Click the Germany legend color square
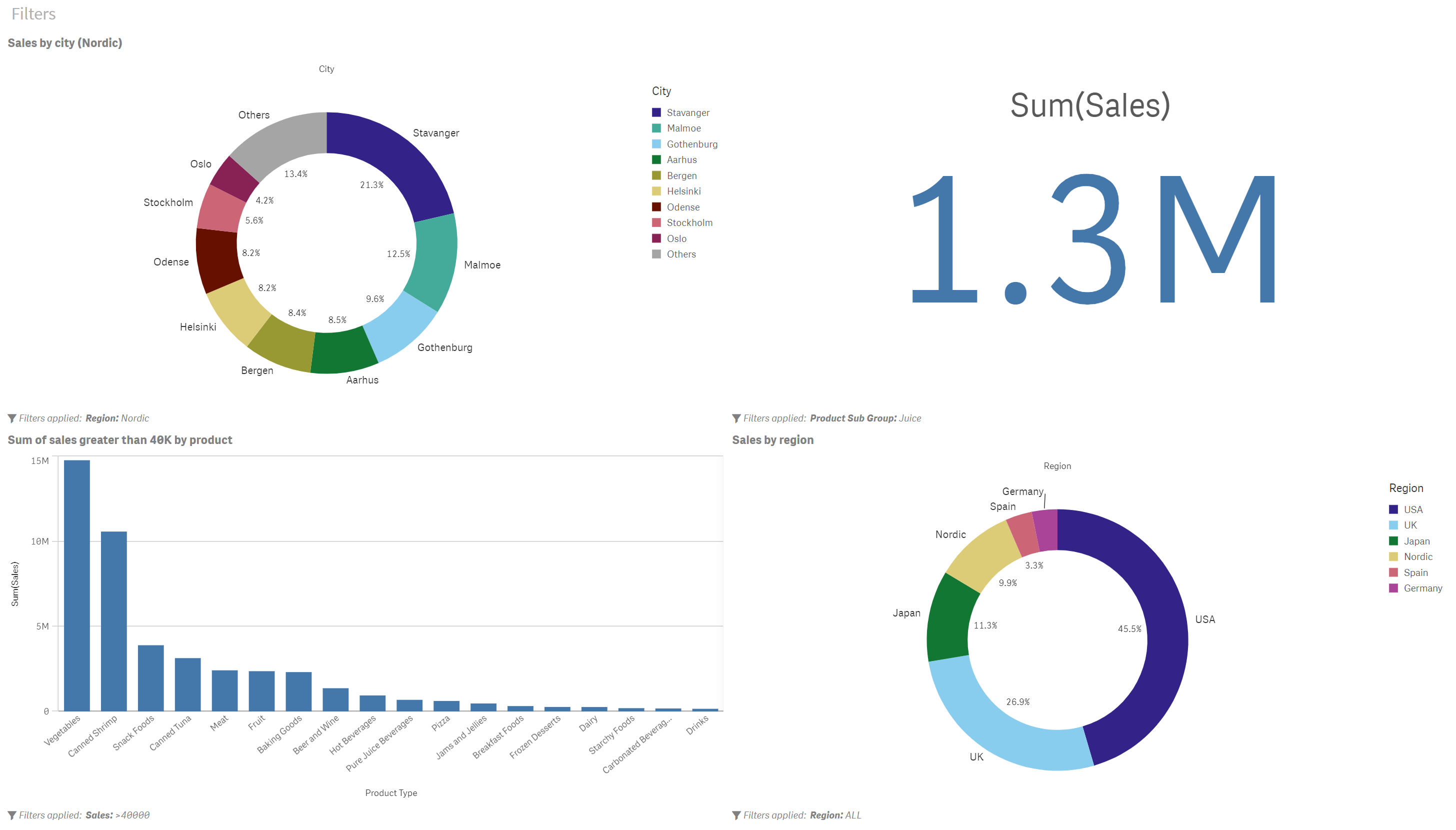Image resolution: width=1456 pixels, height=830 pixels. [1393, 588]
